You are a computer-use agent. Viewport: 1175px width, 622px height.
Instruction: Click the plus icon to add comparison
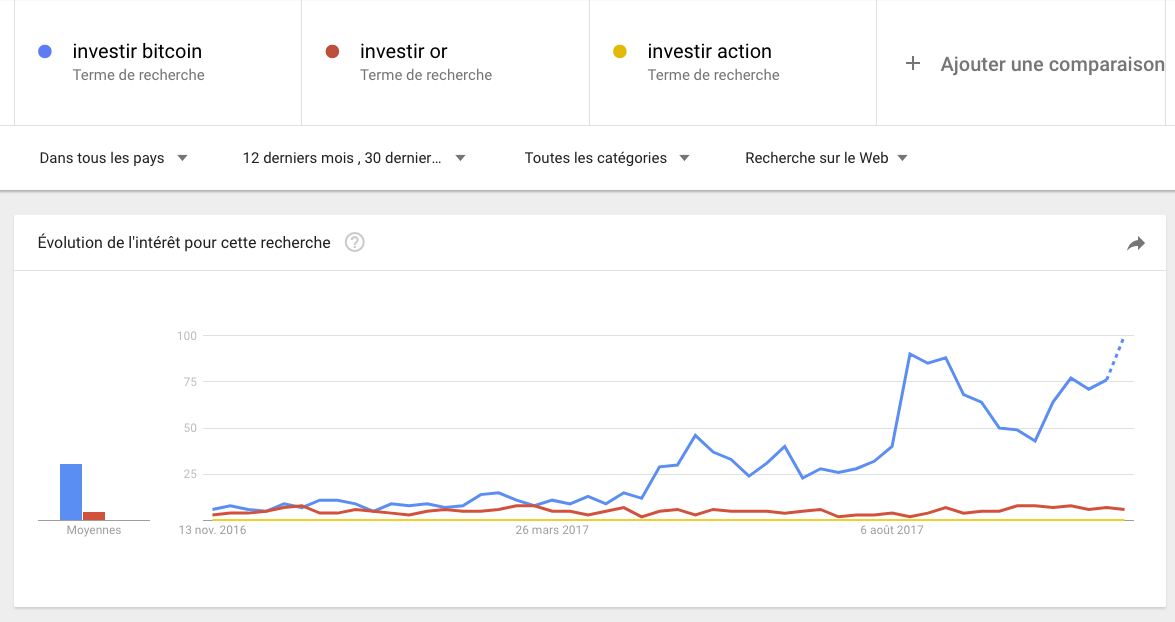point(913,64)
